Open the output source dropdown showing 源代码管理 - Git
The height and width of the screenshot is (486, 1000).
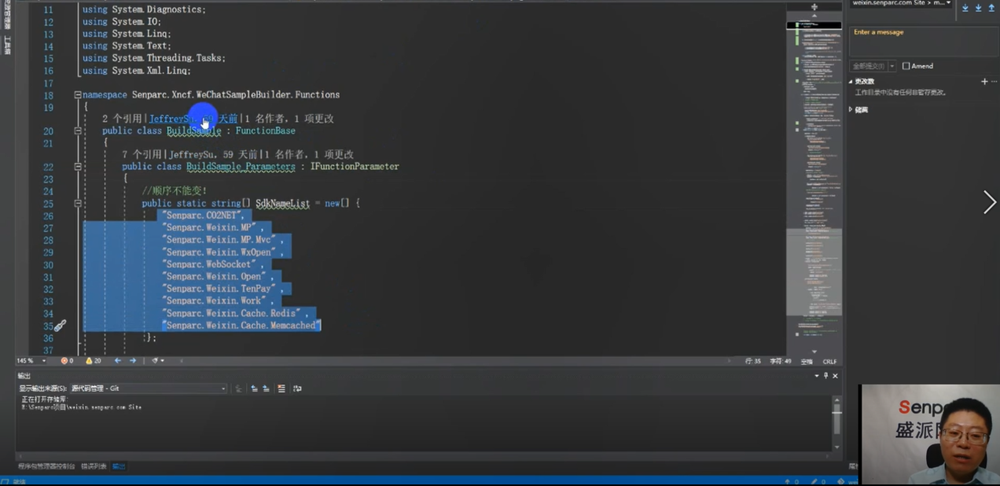149,388
